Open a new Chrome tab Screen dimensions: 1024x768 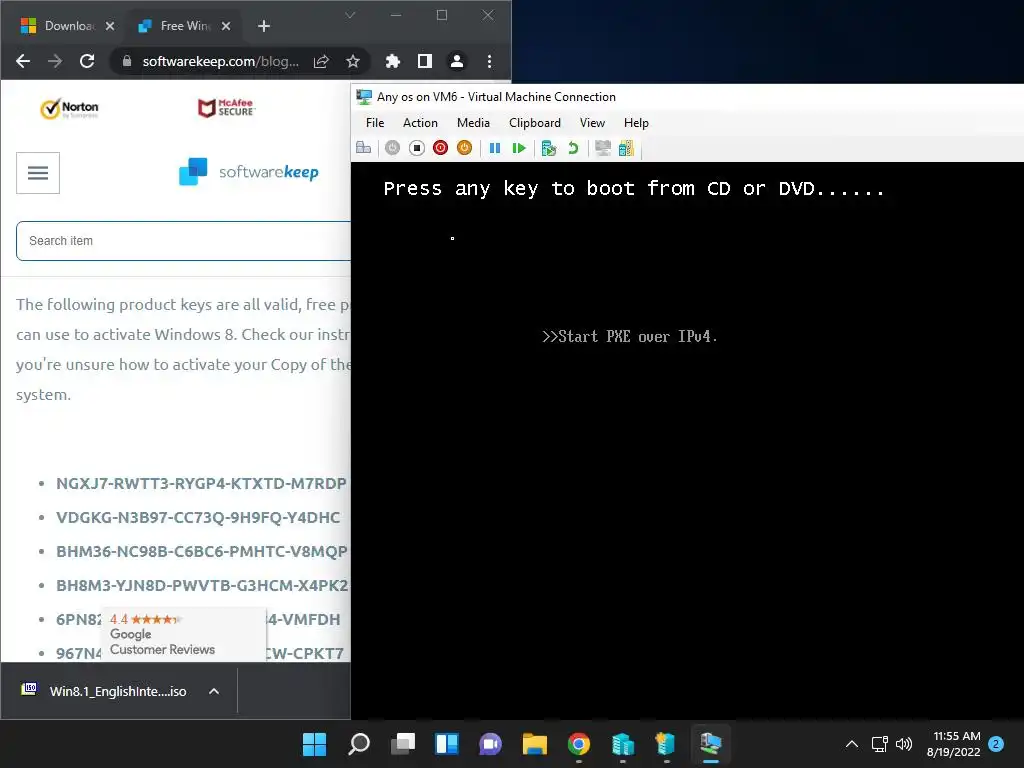(x=264, y=26)
